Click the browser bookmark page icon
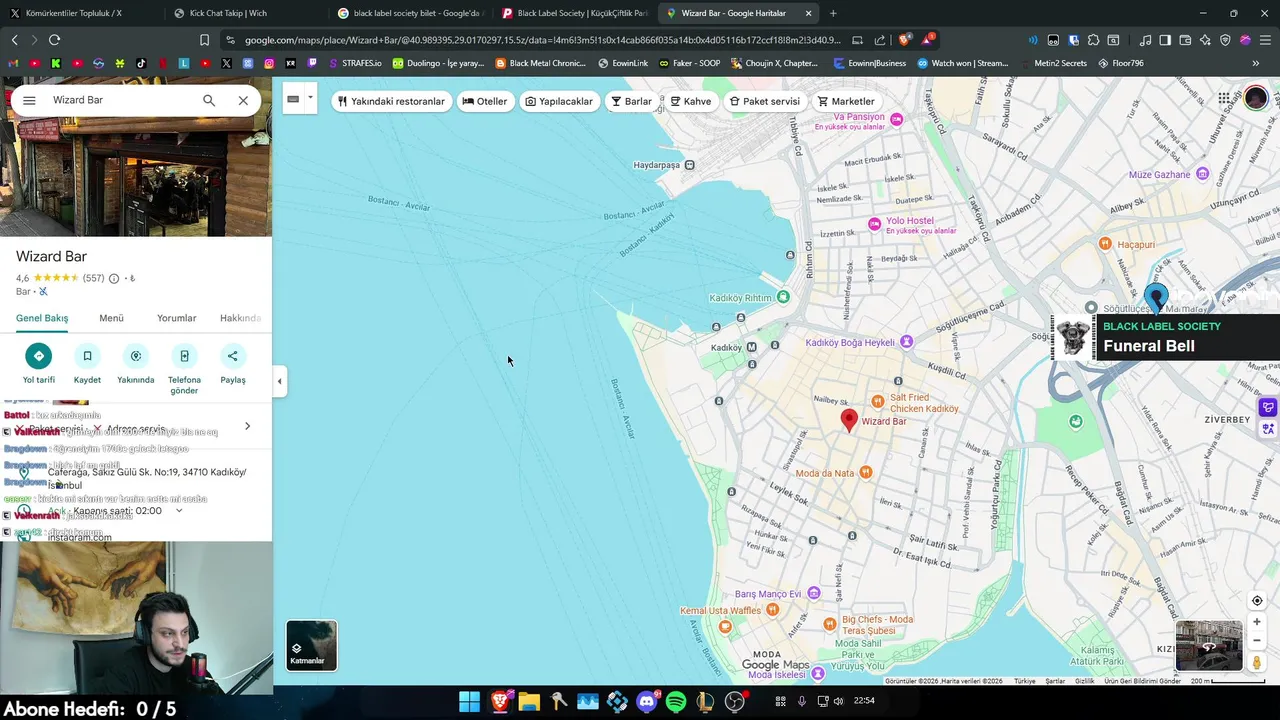1280x720 pixels. coord(204,40)
